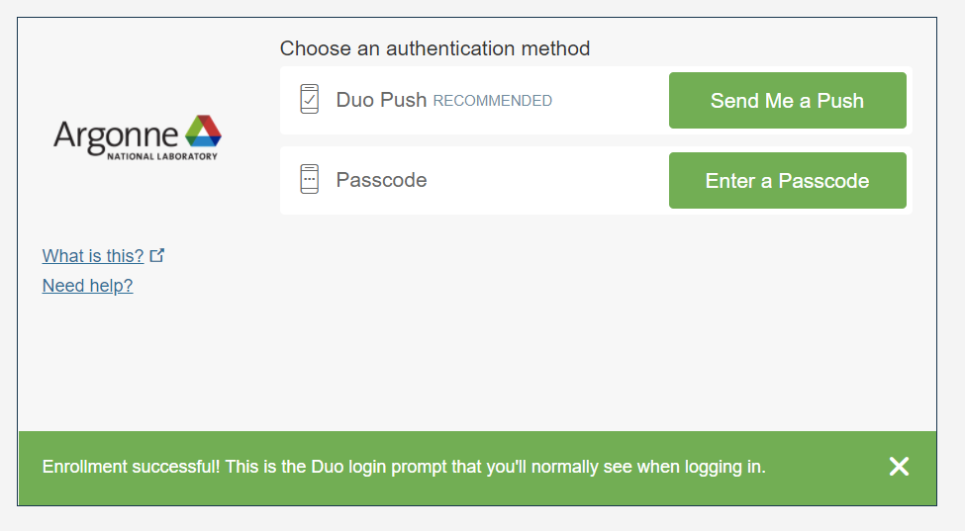Click the Enrollment successful message text
965x531 pixels.
(404, 466)
